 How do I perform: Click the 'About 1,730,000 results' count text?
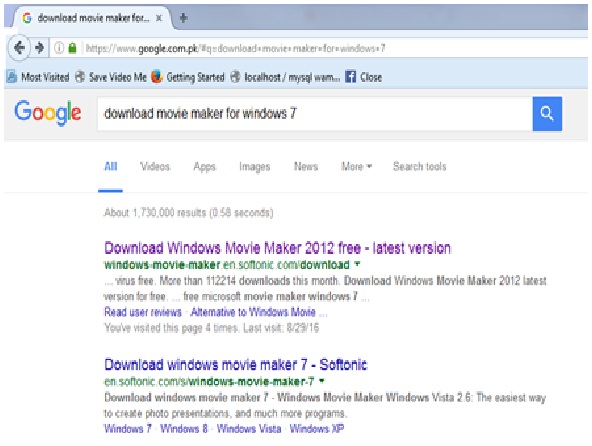coord(188,213)
